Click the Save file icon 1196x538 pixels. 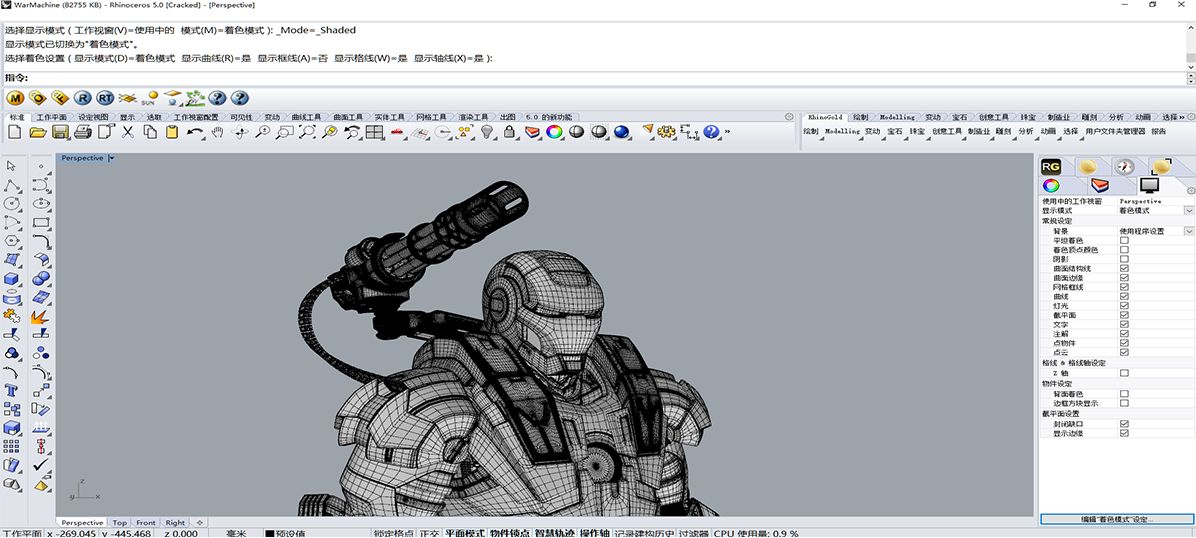60,132
